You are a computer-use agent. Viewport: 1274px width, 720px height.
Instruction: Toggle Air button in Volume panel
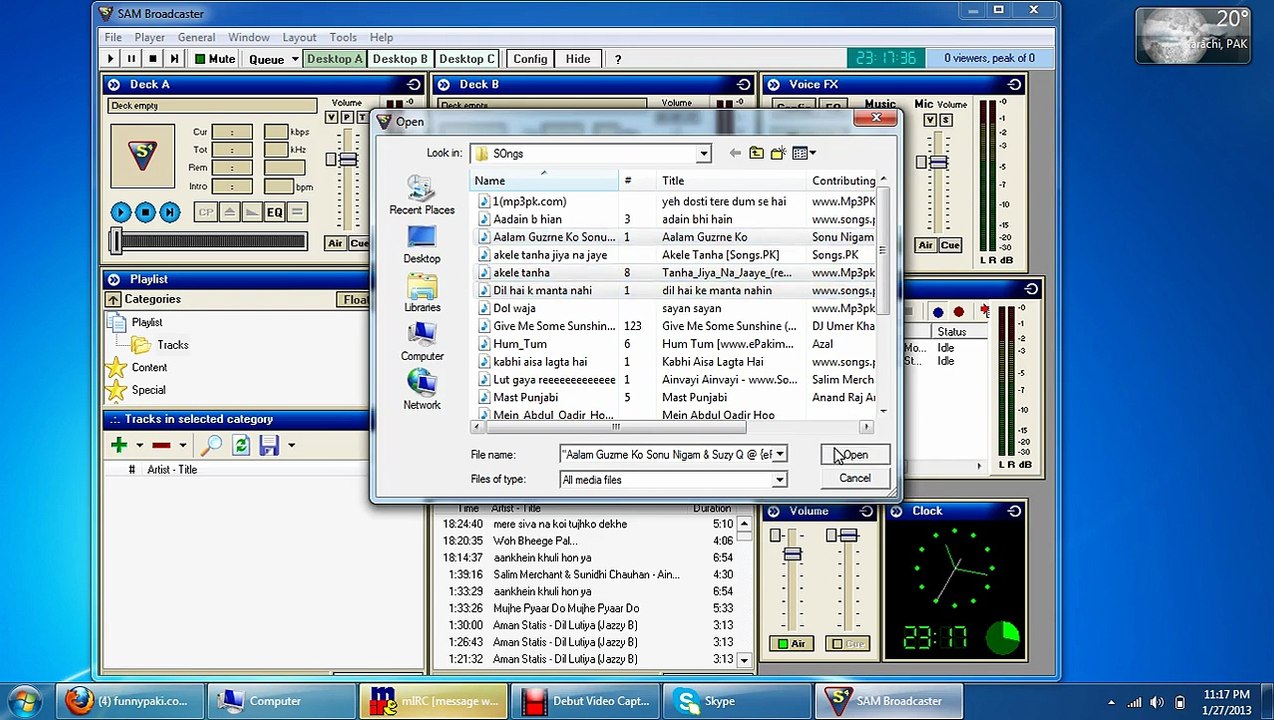tap(791, 643)
